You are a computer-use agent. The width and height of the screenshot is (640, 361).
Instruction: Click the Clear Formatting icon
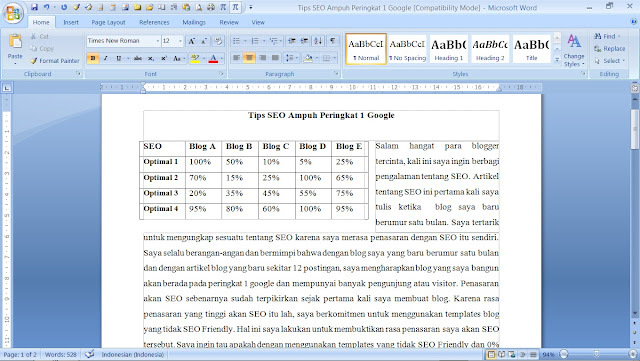[x=218, y=41]
